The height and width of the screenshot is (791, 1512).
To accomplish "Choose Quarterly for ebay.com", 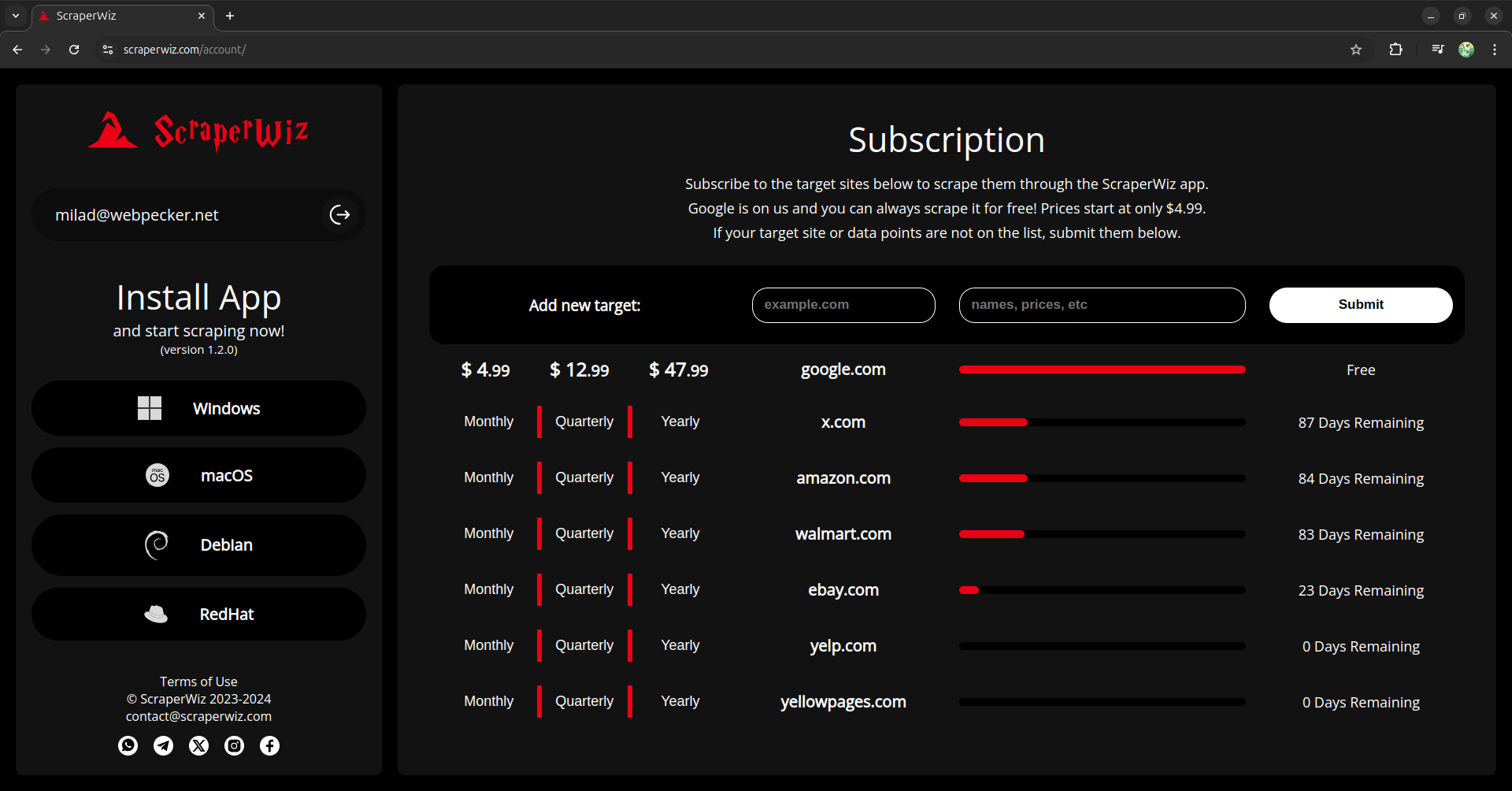I will [584, 589].
